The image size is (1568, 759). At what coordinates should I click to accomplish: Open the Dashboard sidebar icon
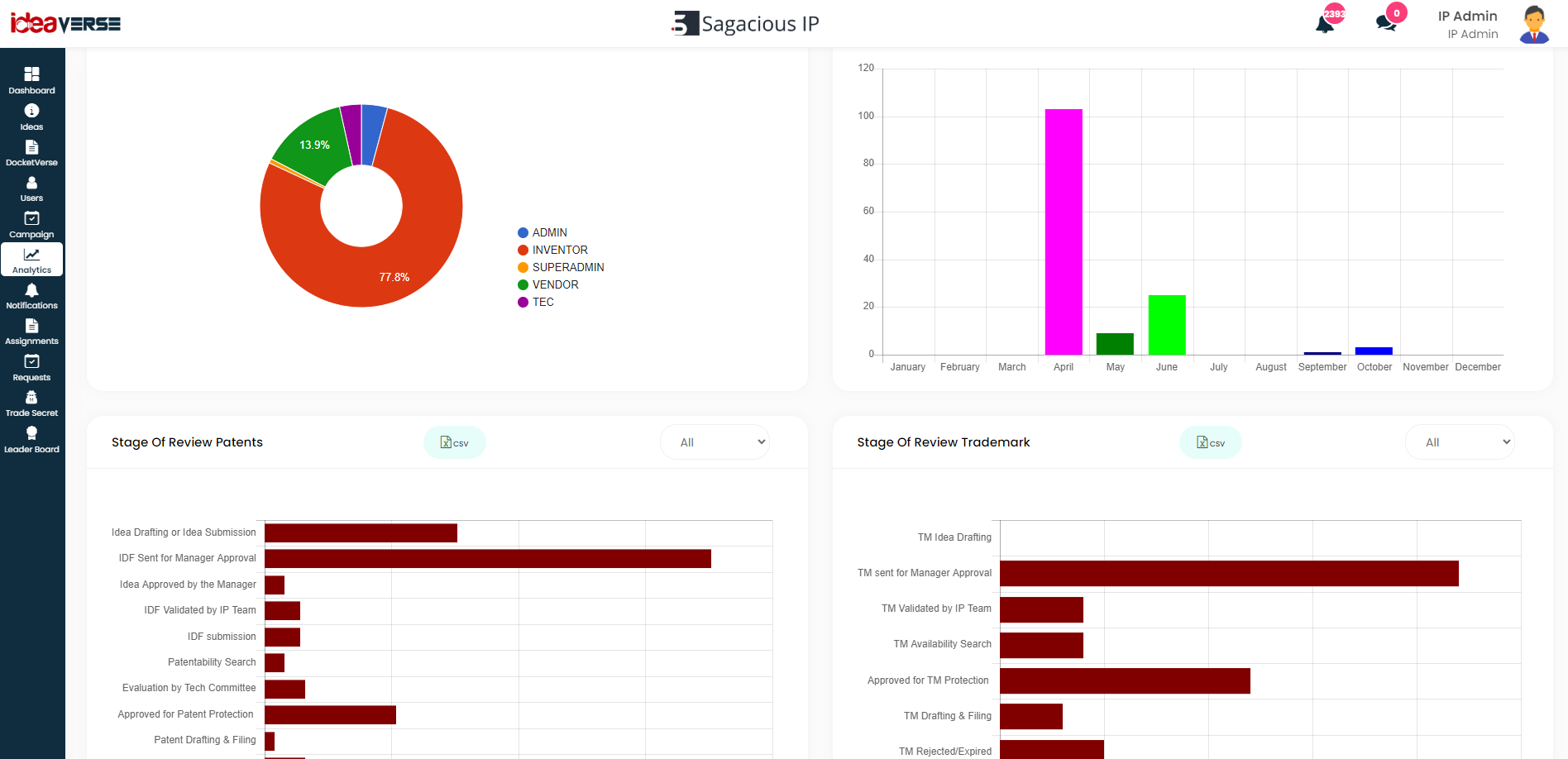coord(31,81)
